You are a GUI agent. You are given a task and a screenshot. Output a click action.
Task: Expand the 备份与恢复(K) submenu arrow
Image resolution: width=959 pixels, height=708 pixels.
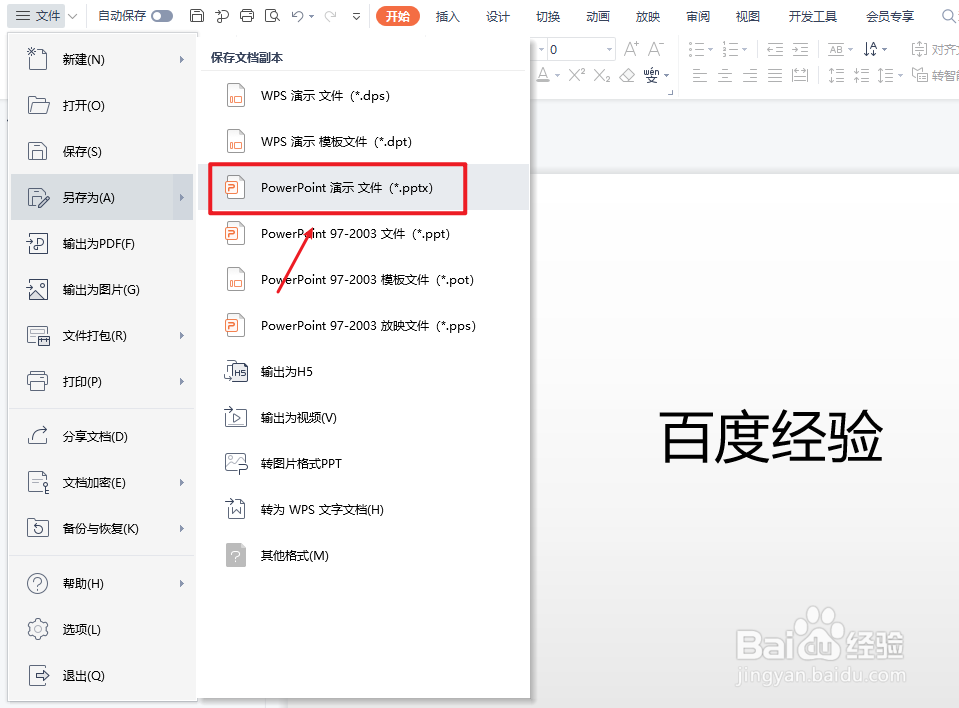click(182, 528)
